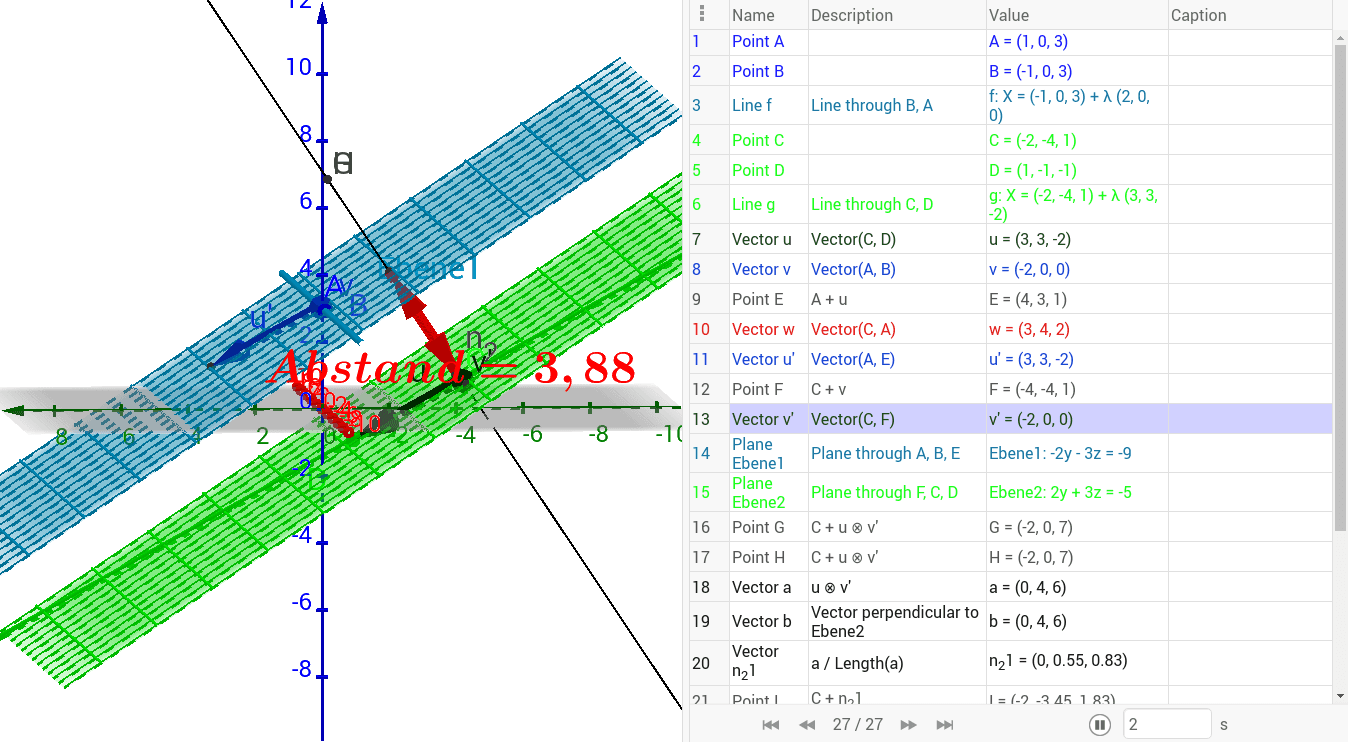
Task: Click 'Line through B, A' description
Action: click(872, 105)
